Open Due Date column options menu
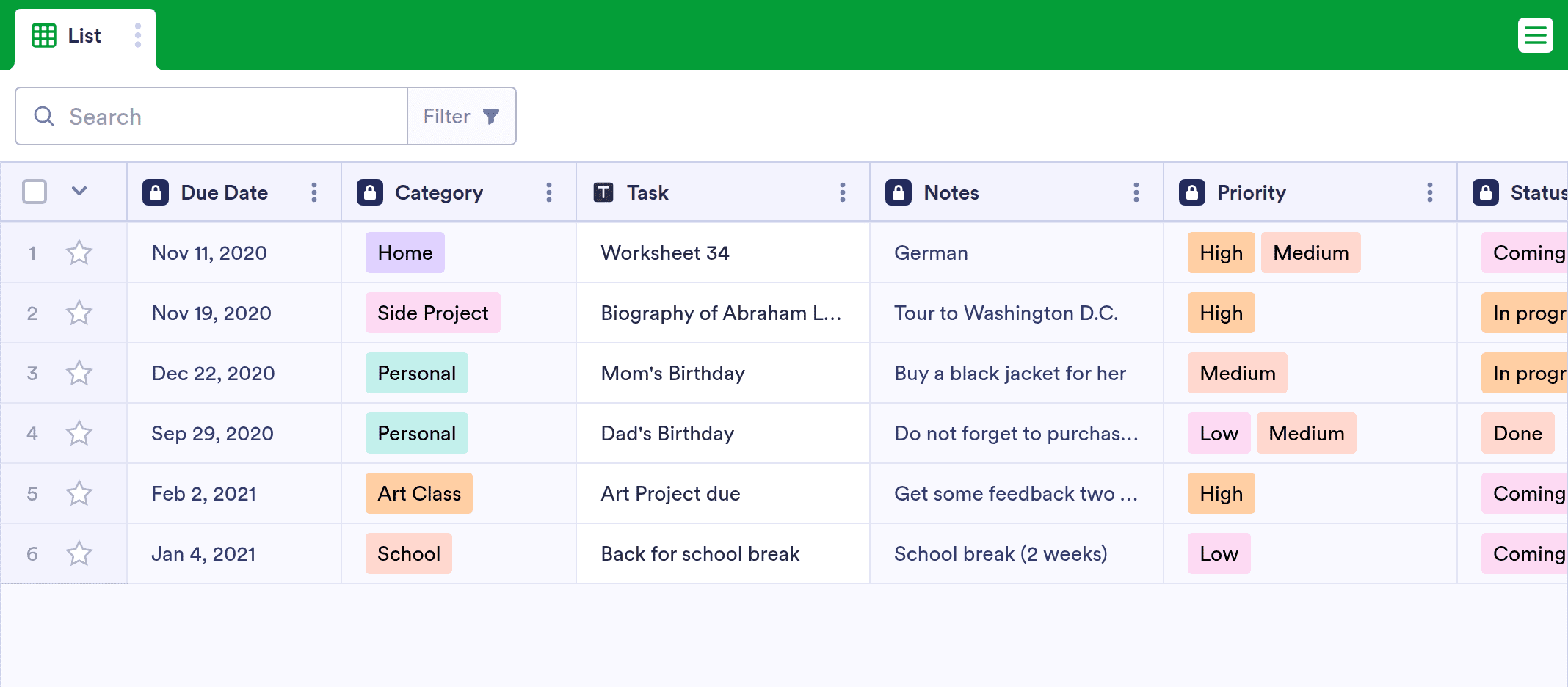This screenshot has width=1568, height=687. tap(314, 192)
